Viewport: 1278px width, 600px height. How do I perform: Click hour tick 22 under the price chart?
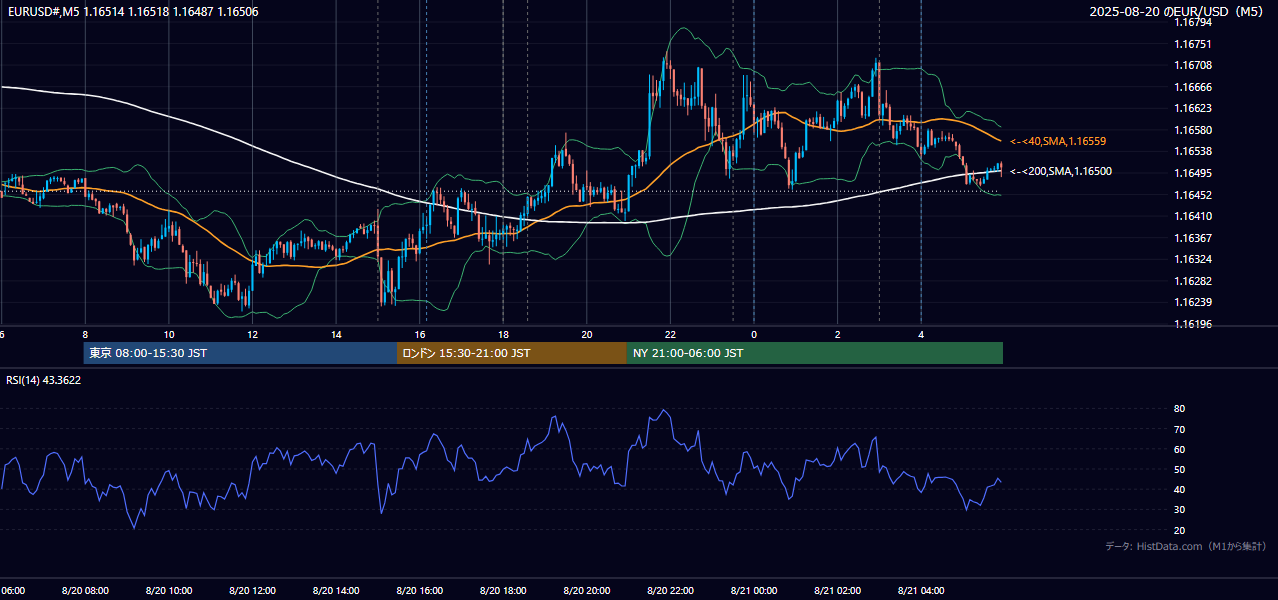(671, 334)
